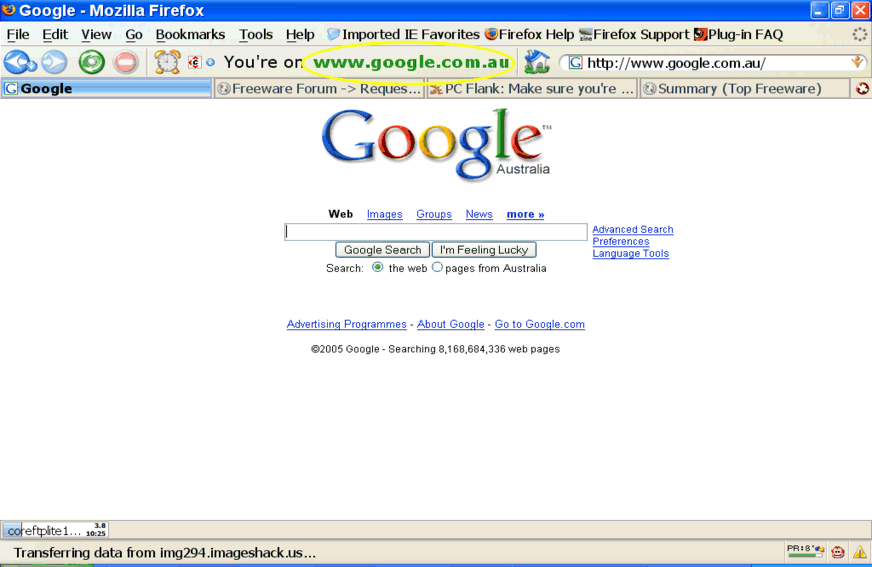Viewport: 872px width, 567px height.
Task: Switch to the PC Flank tab
Action: 532,88
